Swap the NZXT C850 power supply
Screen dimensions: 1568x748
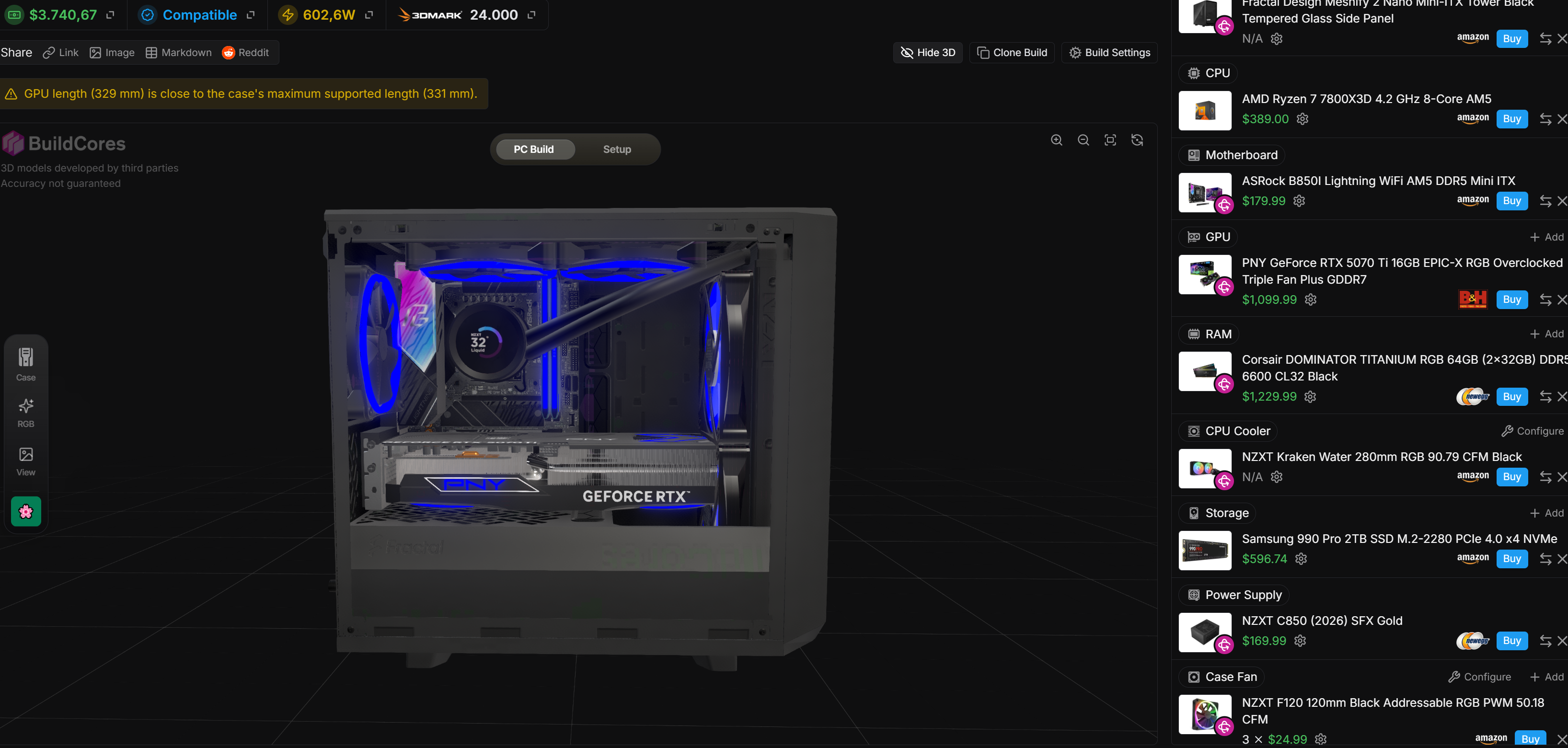coord(1545,641)
